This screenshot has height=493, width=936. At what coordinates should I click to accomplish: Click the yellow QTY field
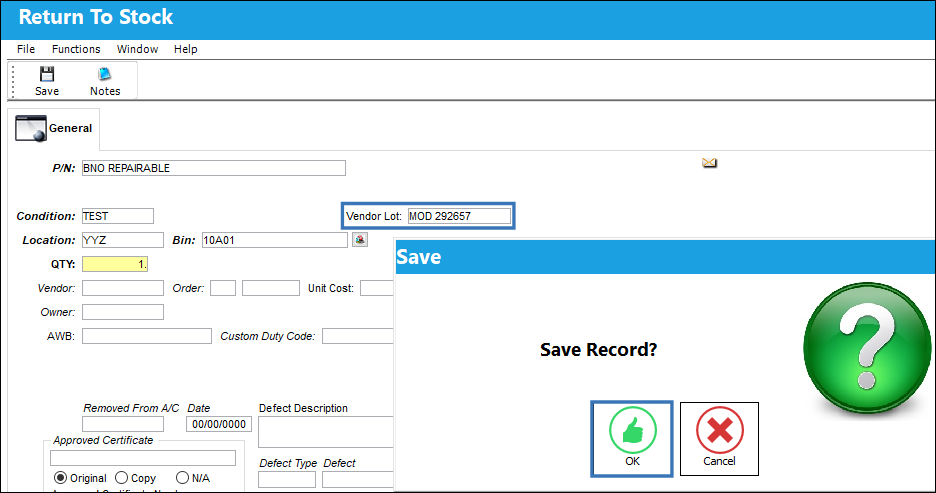(x=115, y=264)
